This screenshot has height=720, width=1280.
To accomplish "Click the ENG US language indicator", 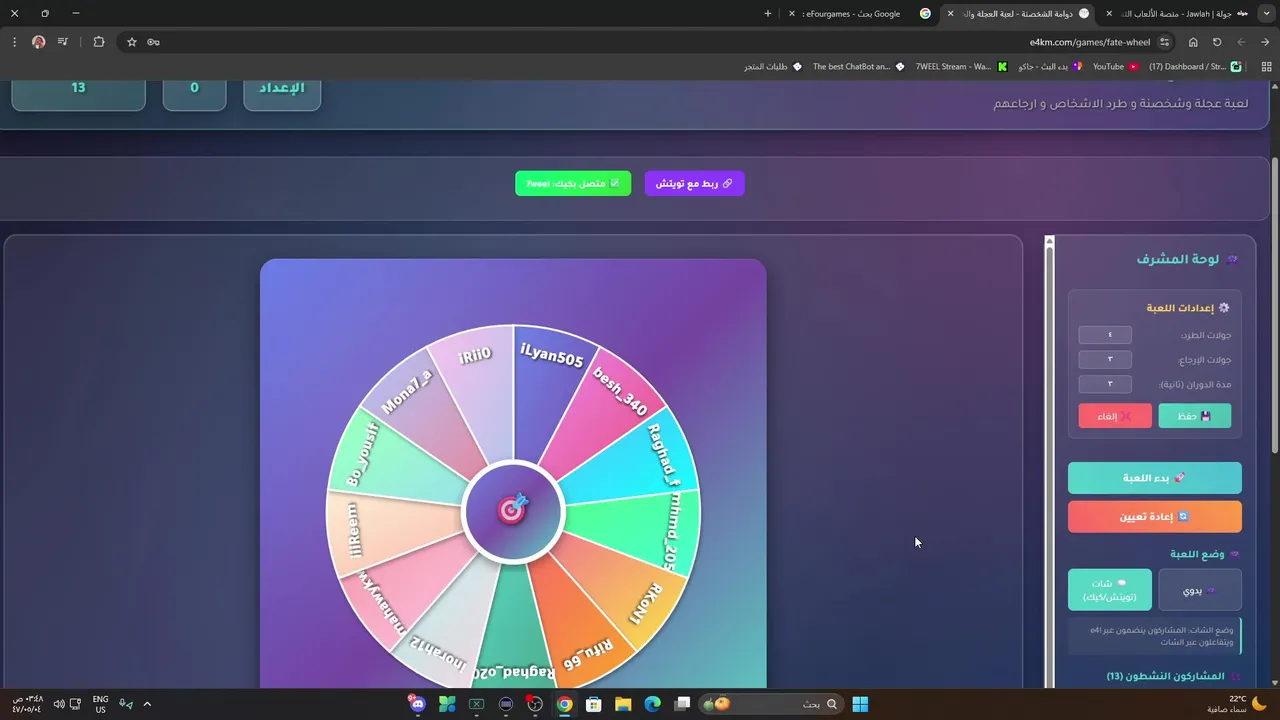I will pyautogui.click(x=100, y=704).
